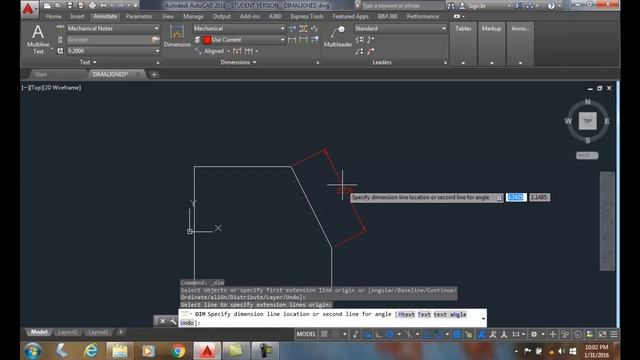Switch to the Insert ribbon tab
The width and height of the screenshot is (640, 360).
pyautogui.click(x=77, y=16)
